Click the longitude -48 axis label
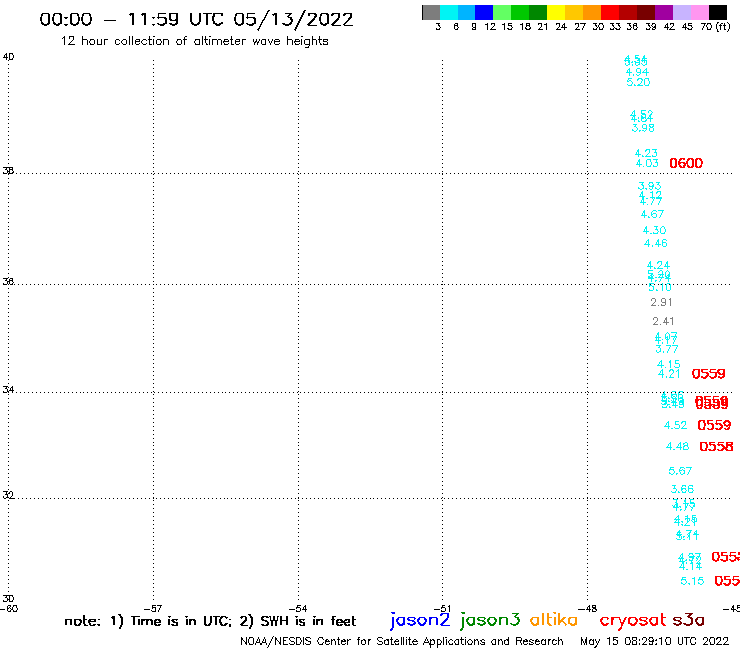The width and height of the screenshot is (740, 650). click(x=587, y=609)
